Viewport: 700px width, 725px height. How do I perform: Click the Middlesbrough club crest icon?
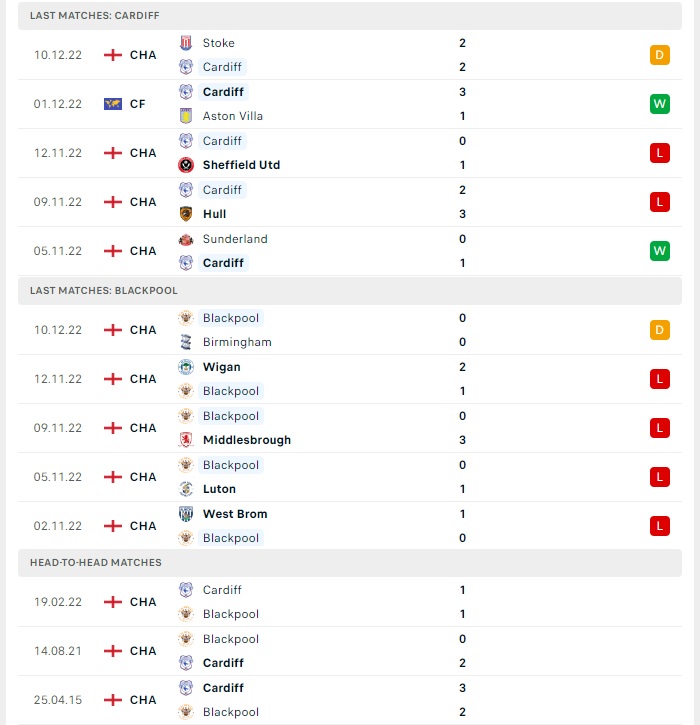coord(186,440)
